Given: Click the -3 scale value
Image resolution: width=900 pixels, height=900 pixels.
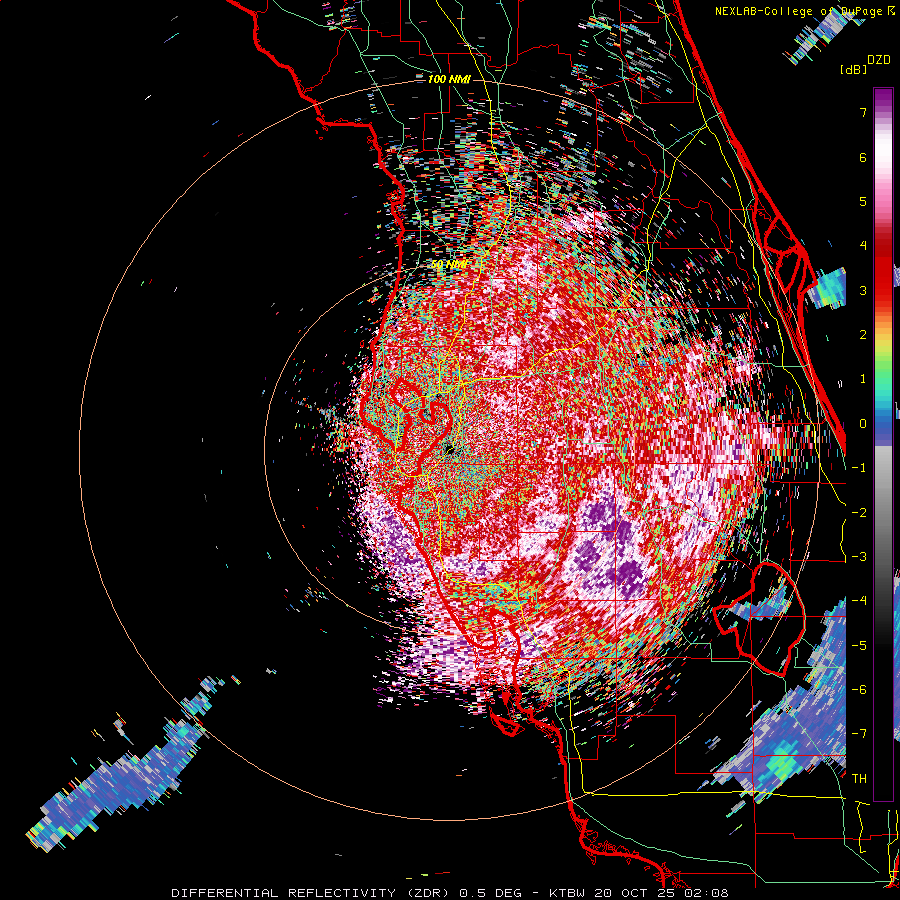Looking at the screenshot, I should [x=859, y=557].
